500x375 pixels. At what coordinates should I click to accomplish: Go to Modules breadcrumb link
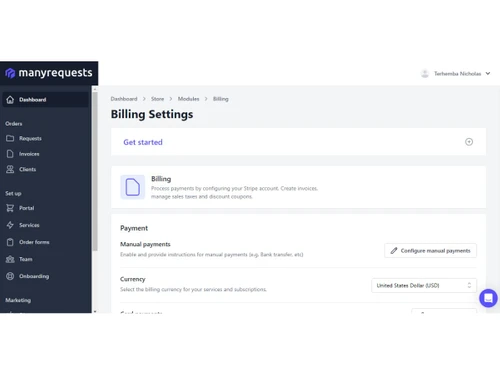tap(188, 99)
